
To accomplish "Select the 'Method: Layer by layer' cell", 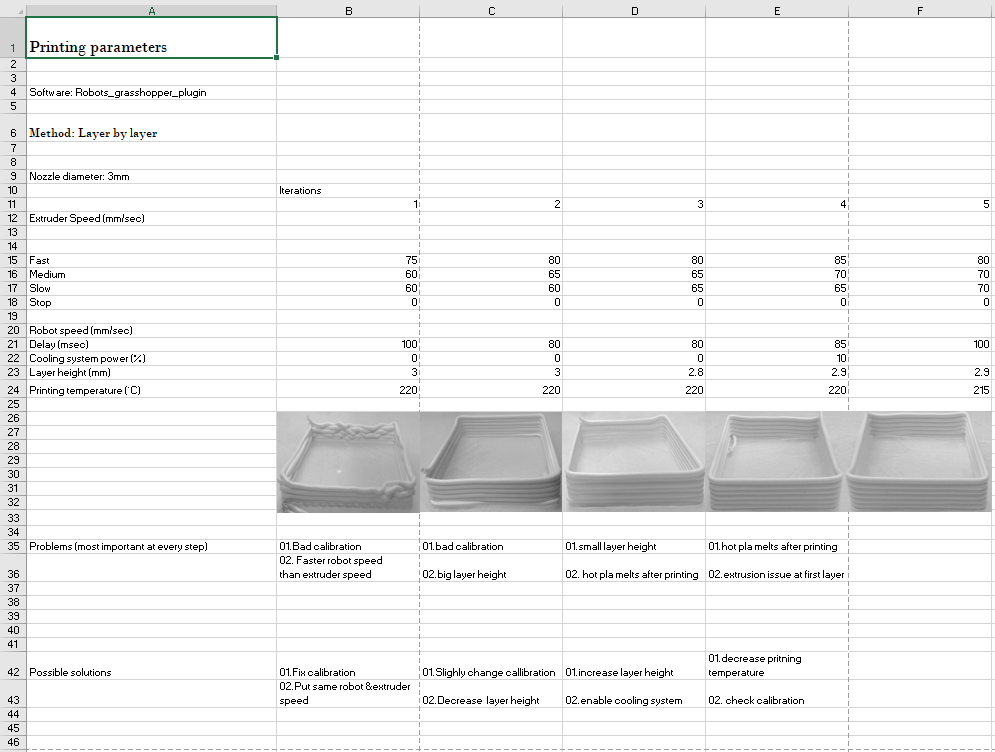I will pyautogui.click(x=151, y=128).
